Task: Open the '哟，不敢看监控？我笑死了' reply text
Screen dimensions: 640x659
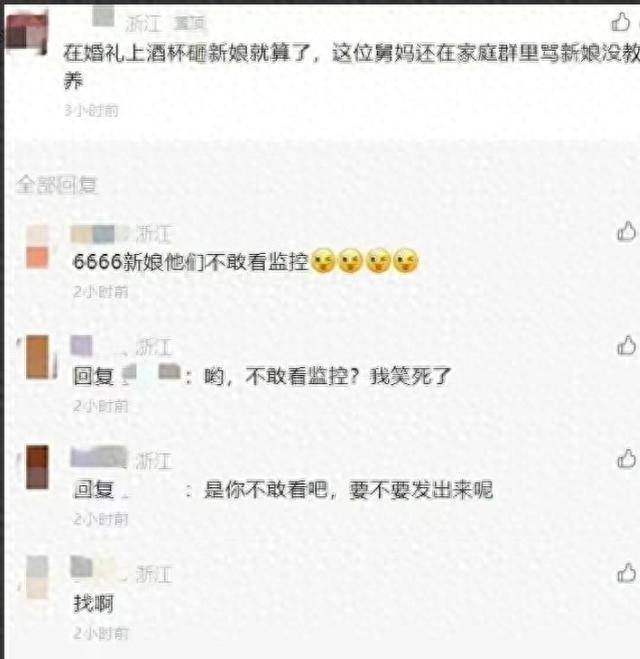Action: [x=261, y=376]
